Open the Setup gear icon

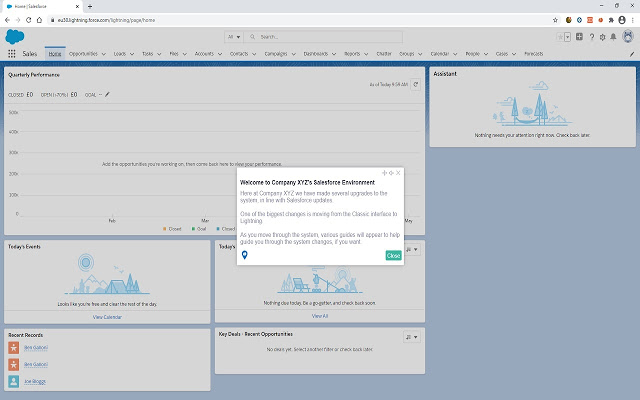pos(603,37)
